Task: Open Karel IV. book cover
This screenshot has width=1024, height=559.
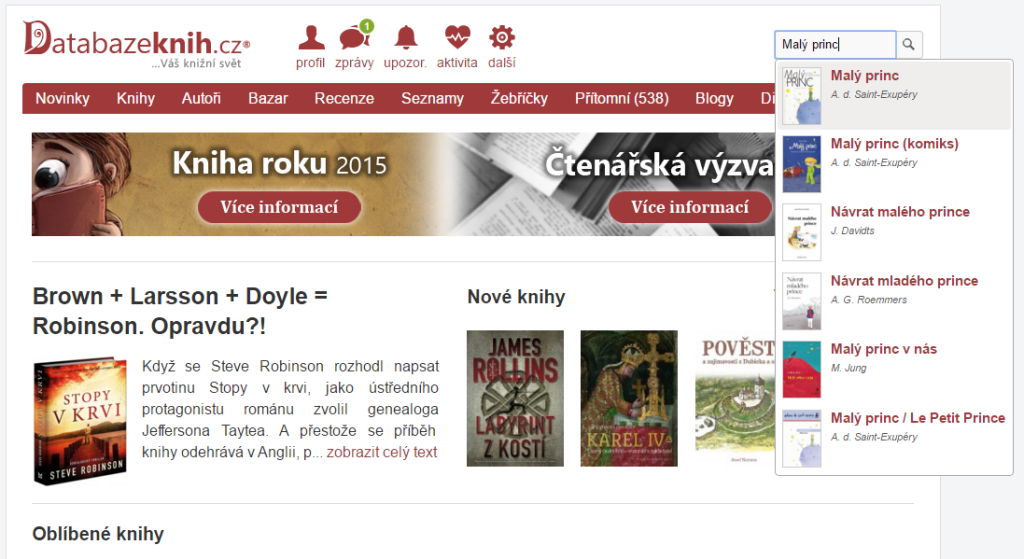Action: [x=629, y=398]
